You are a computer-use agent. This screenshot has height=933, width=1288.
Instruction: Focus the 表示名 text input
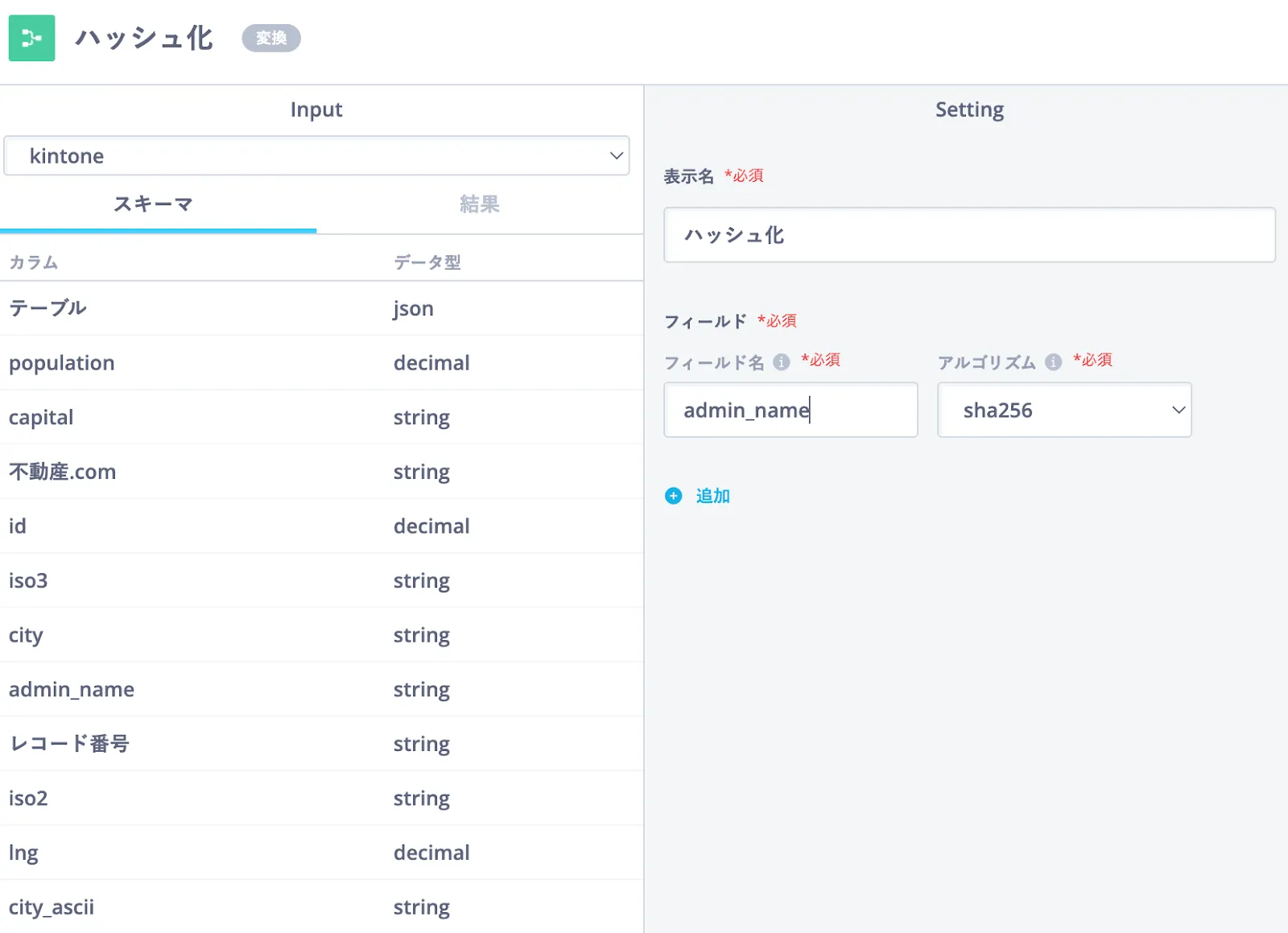tap(968, 235)
